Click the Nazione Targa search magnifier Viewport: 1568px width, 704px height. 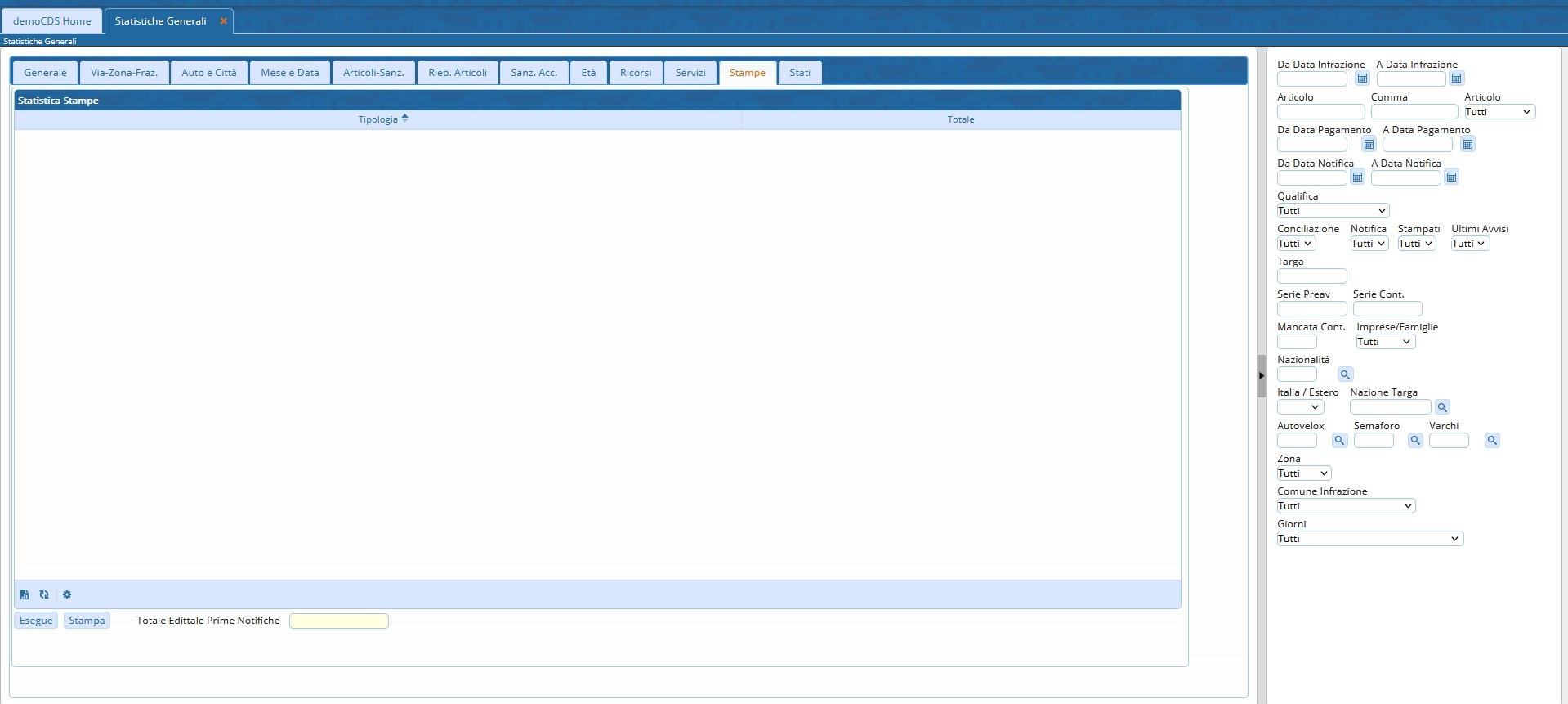click(x=1442, y=407)
